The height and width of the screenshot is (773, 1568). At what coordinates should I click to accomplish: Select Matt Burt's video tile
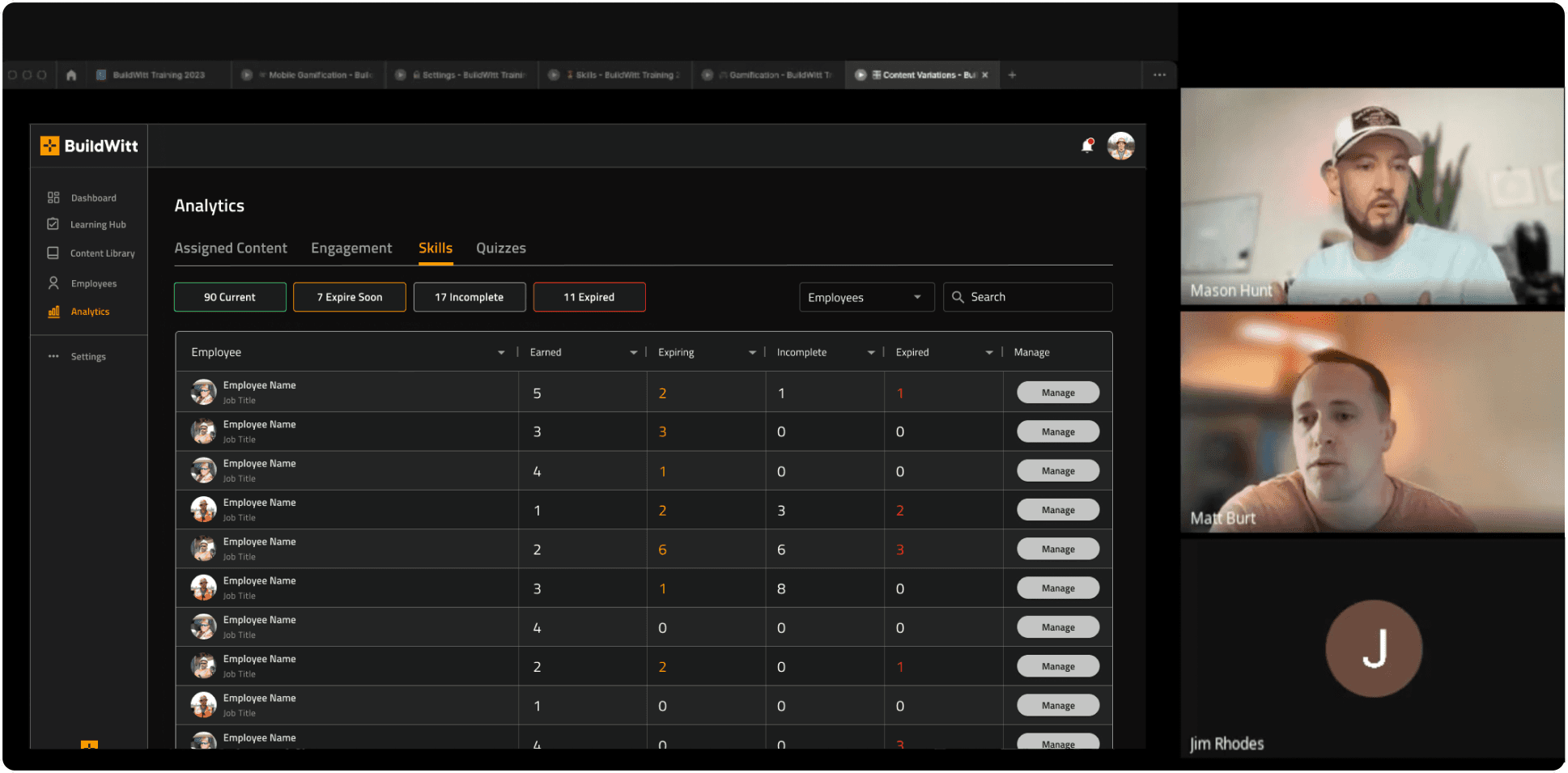click(1372, 422)
